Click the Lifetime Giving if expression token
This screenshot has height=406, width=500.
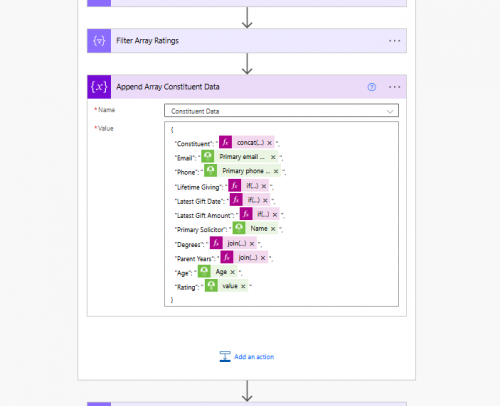pos(252,186)
